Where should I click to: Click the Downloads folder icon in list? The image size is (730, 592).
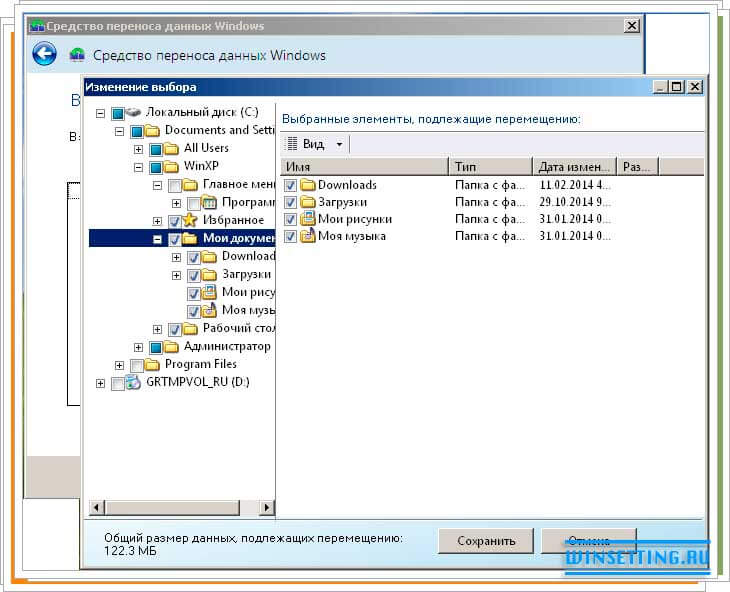(x=308, y=185)
